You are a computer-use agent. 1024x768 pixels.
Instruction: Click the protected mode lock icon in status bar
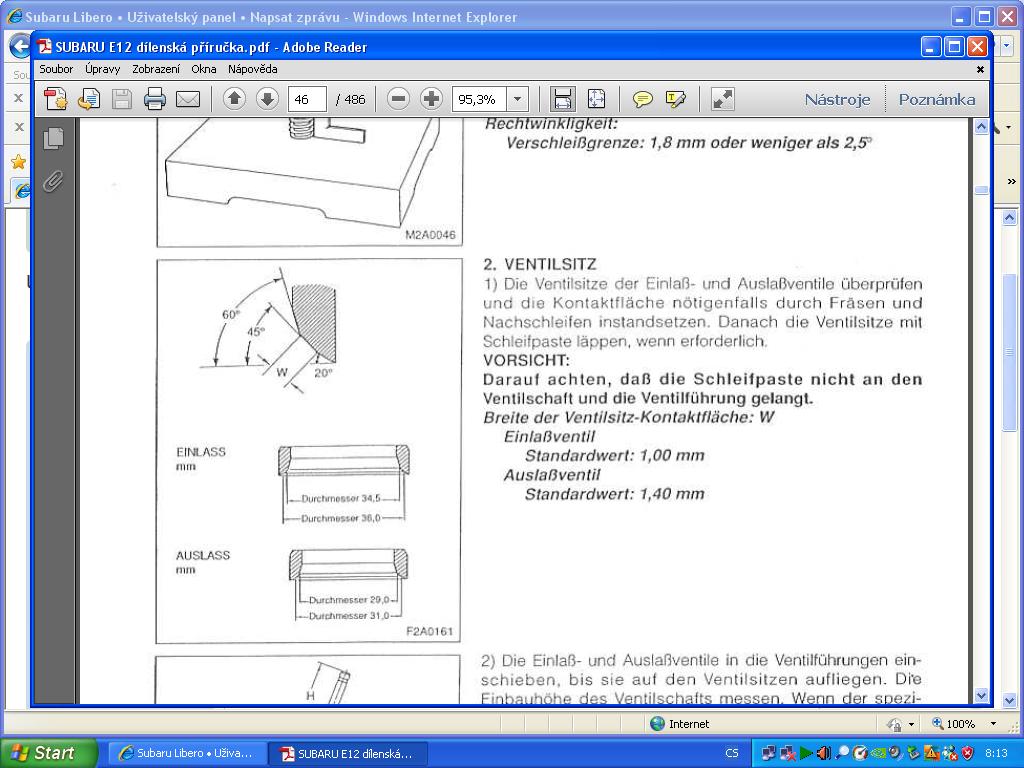[893, 724]
